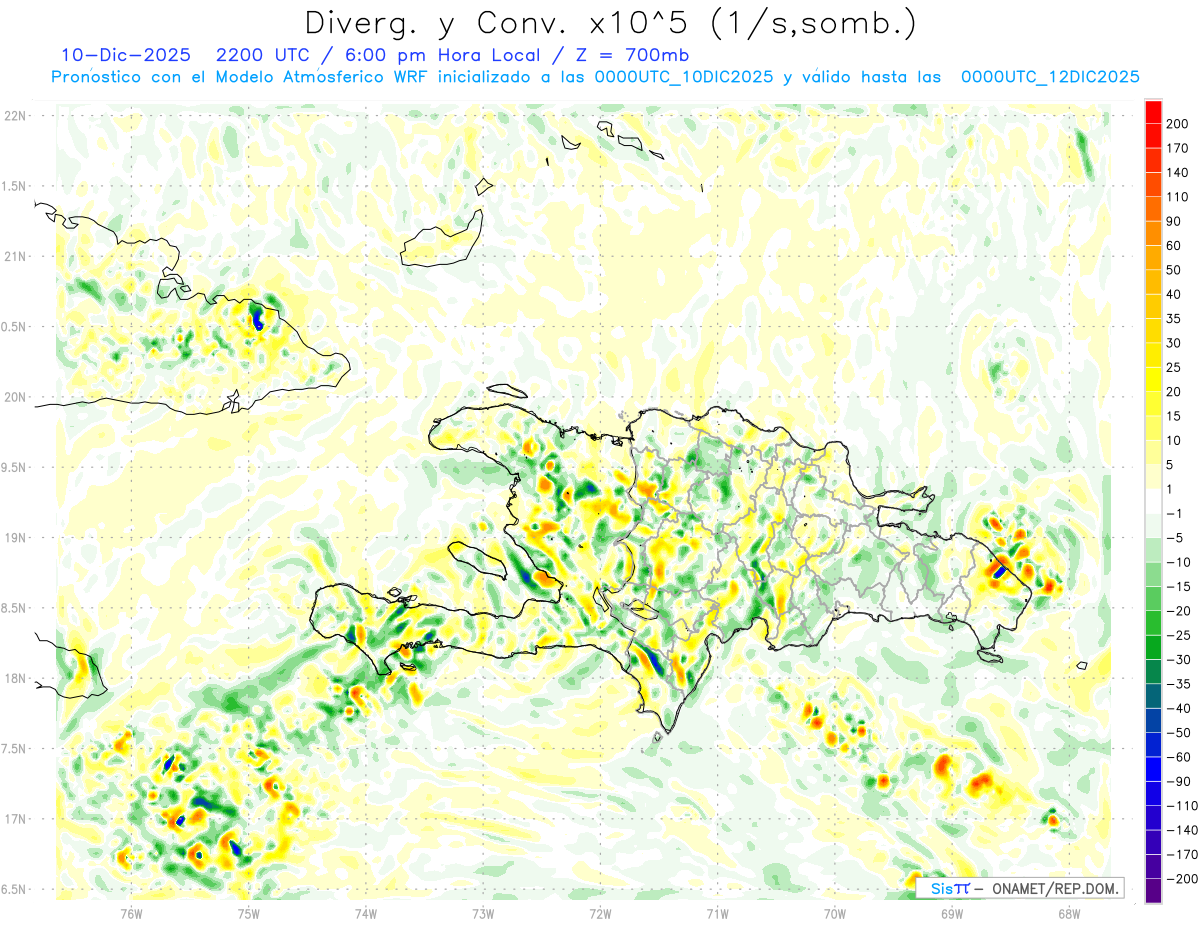Screen dimensions: 1200x927
Task: Click the '70W' longitude label
Action: pos(834,912)
